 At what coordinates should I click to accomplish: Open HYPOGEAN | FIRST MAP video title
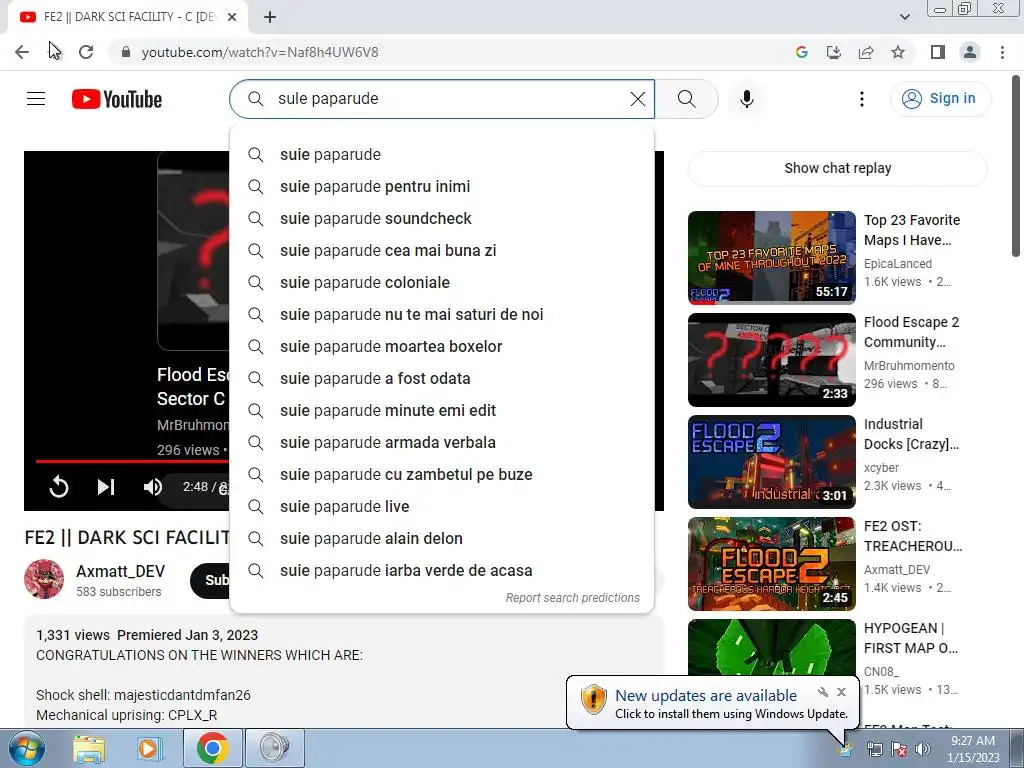(x=911, y=638)
